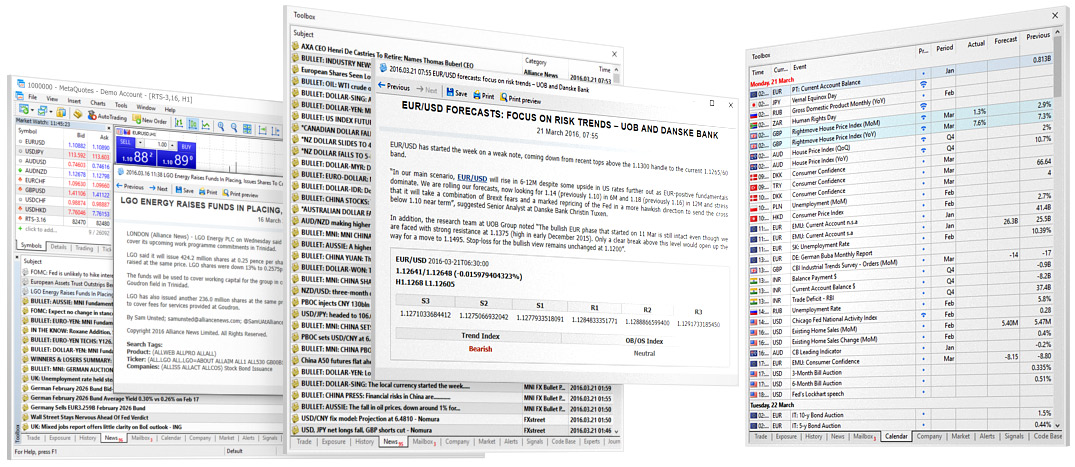
Task: Click Save icon in EUR/USD forecasts article
Action: 457,93
